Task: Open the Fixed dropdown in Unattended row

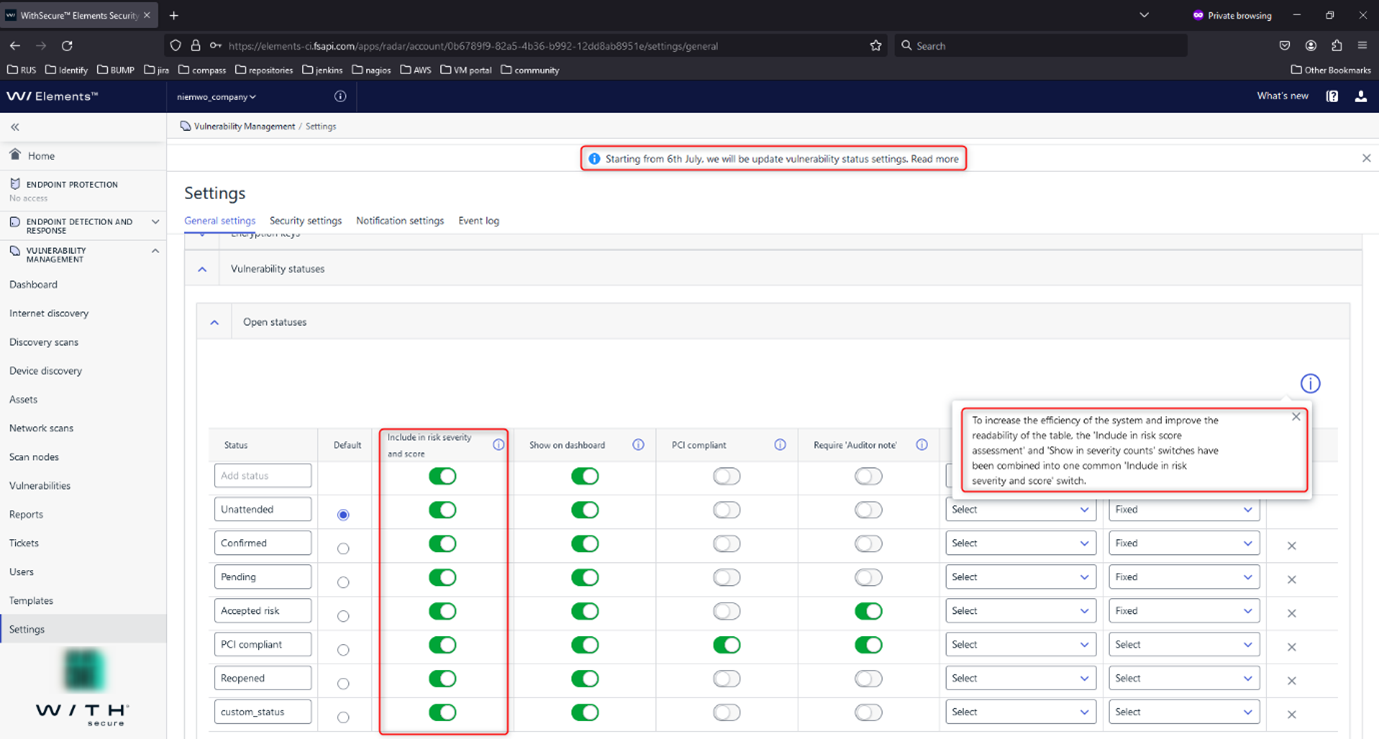Action: coord(1183,510)
